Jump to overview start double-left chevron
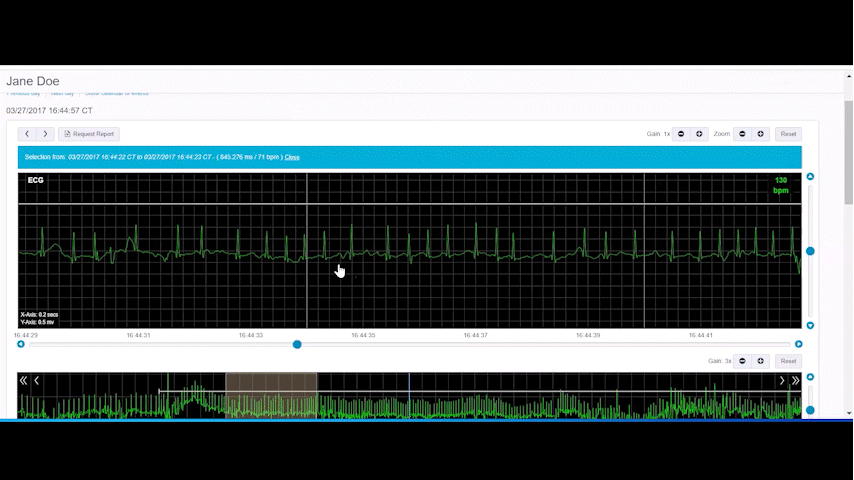854x480 pixels. coord(24,381)
